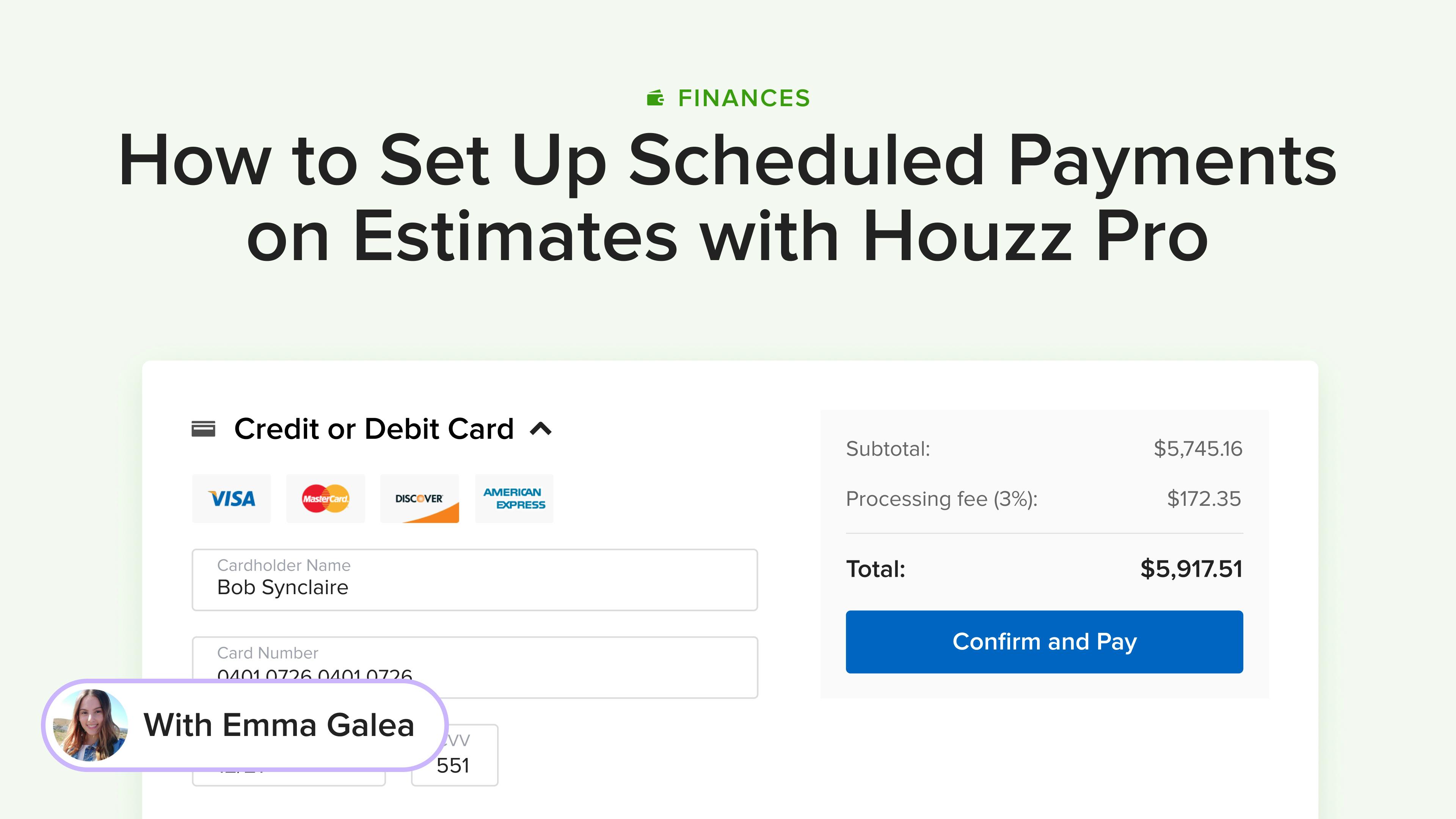The height and width of the screenshot is (819, 1456).
Task: Click the Confirm and Pay button
Action: (1044, 642)
